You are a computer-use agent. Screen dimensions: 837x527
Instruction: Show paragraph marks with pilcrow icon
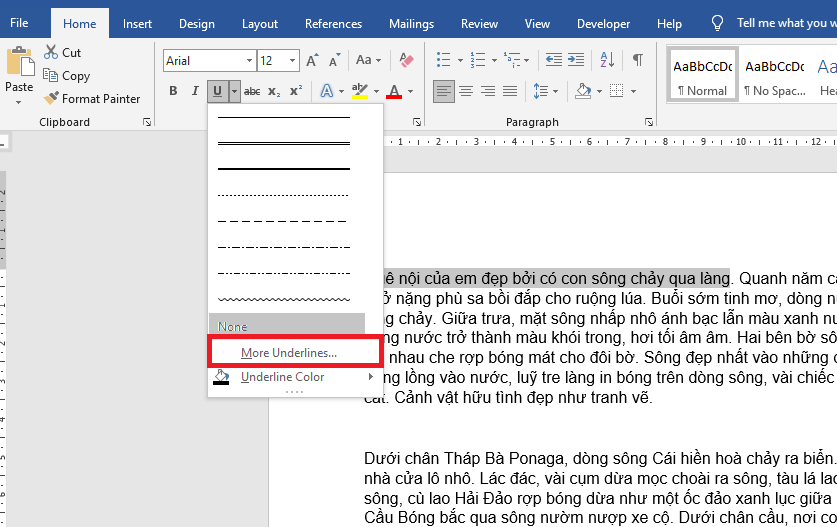click(637, 61)
